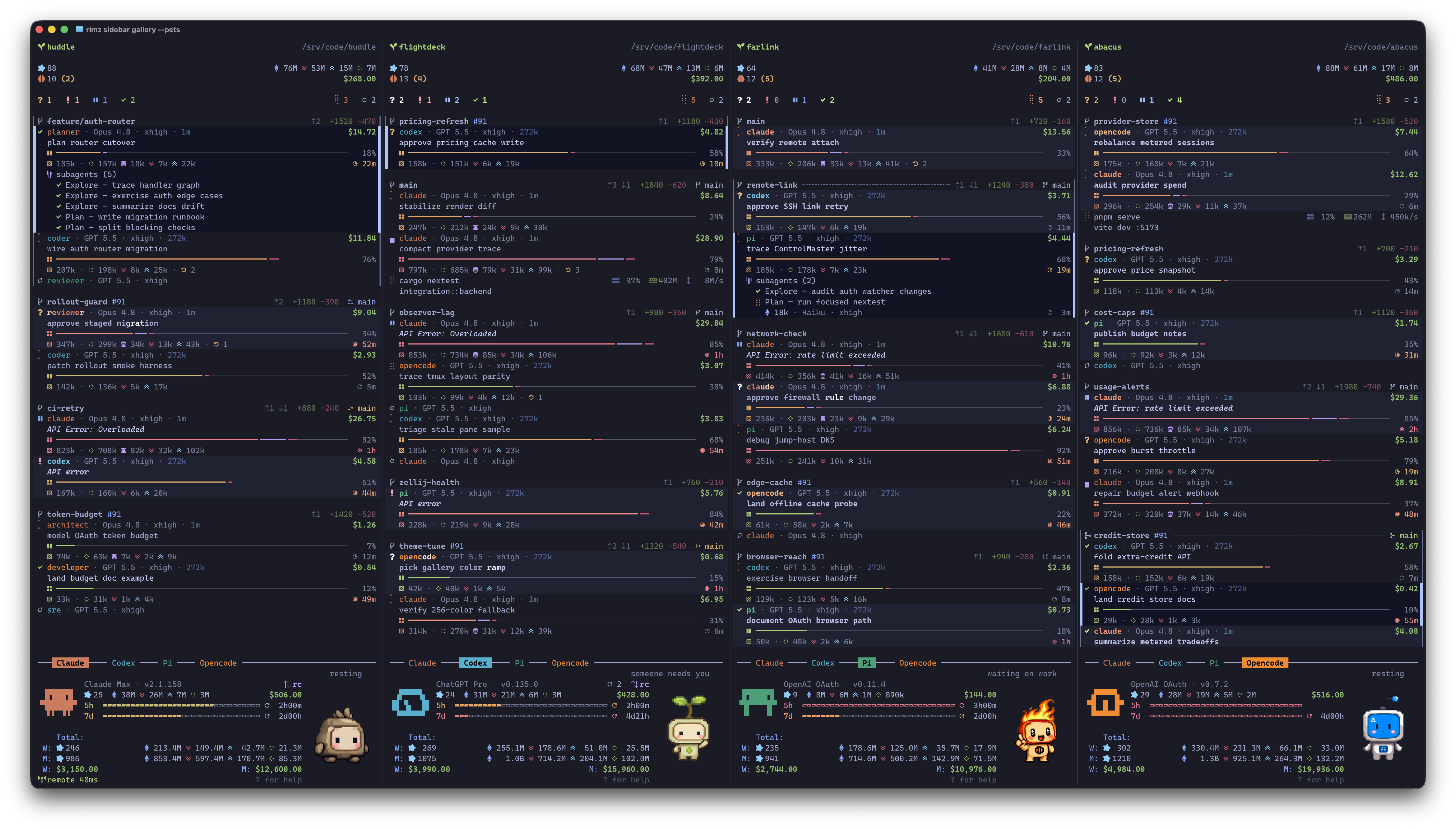The height and width of the screenshot is (829, 1456).
Task: Click the red exclamation error count in flightdeck header
Action: pyautogui.click(x=425, y=100)
